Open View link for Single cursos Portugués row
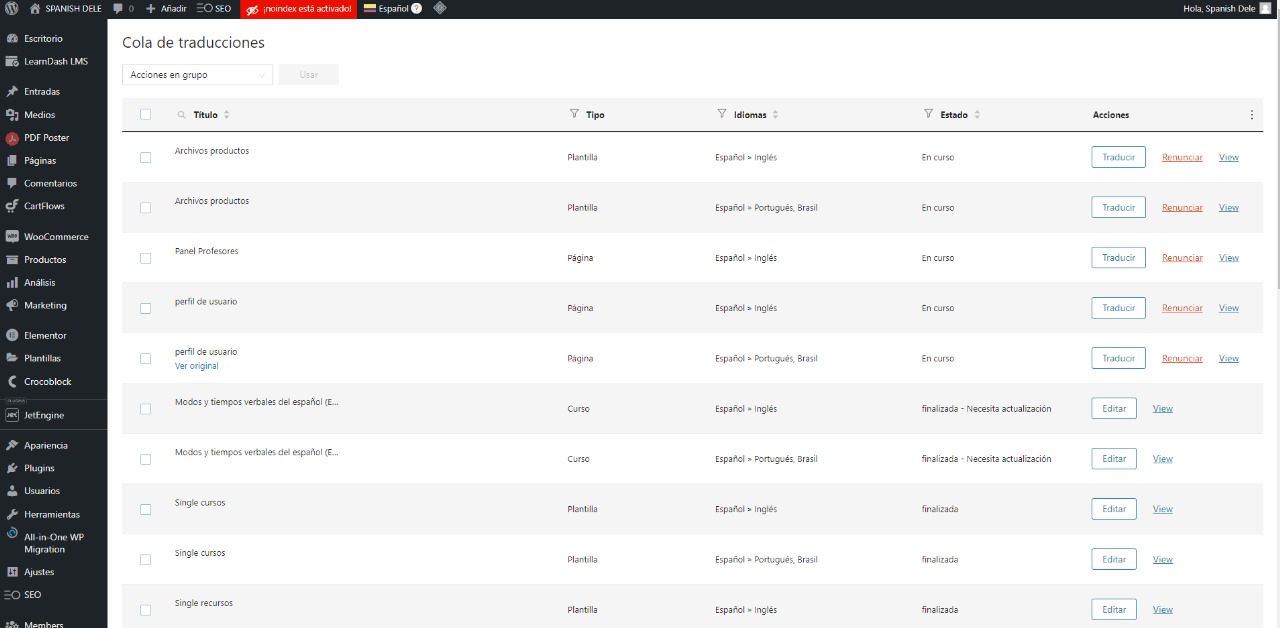 click(1163, 559)
